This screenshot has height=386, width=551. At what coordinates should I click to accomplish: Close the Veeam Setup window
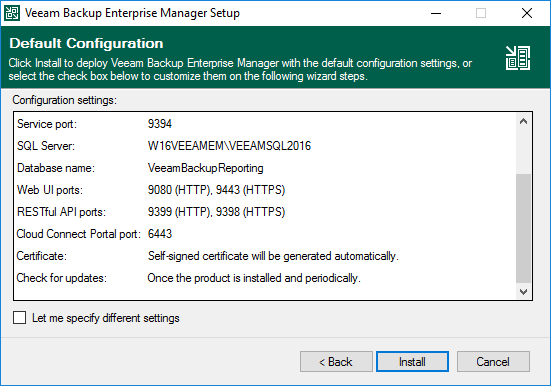point(527,13)
